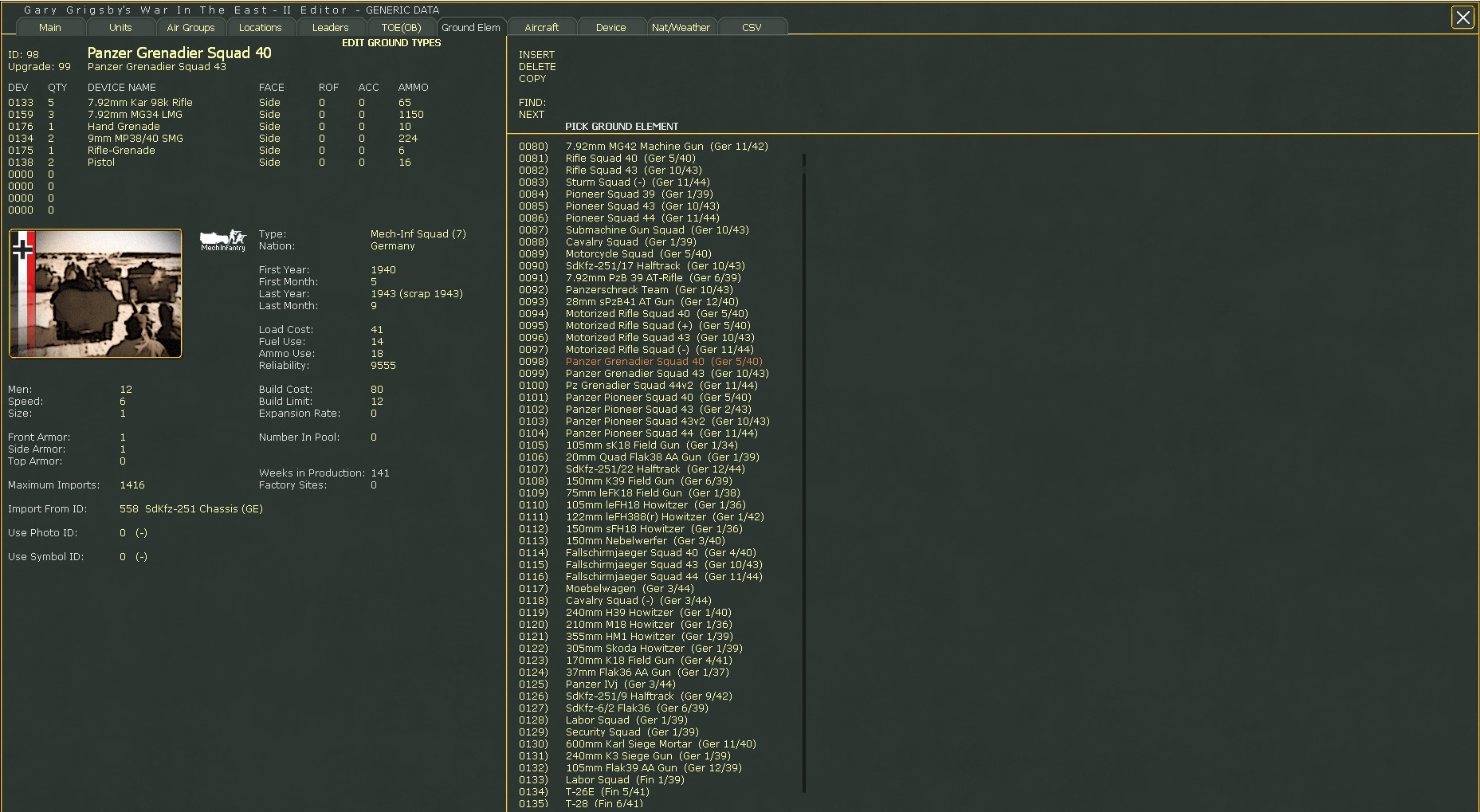Click the Upgrade: 99 value
This screenshot has height=812, width=1480.
coord(39,67)
